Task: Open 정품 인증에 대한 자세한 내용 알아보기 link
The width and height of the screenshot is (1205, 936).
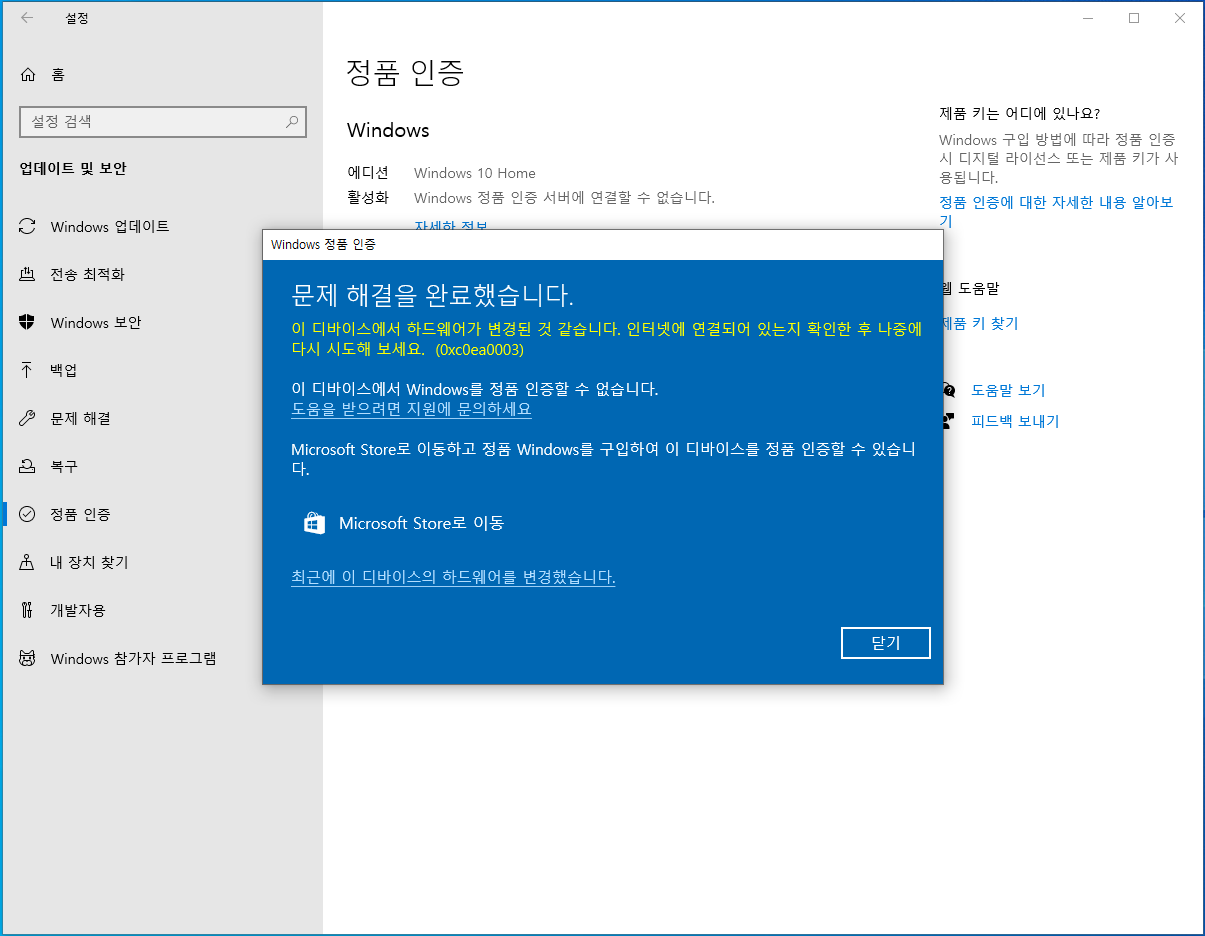Action: (x=1056, y=211)
